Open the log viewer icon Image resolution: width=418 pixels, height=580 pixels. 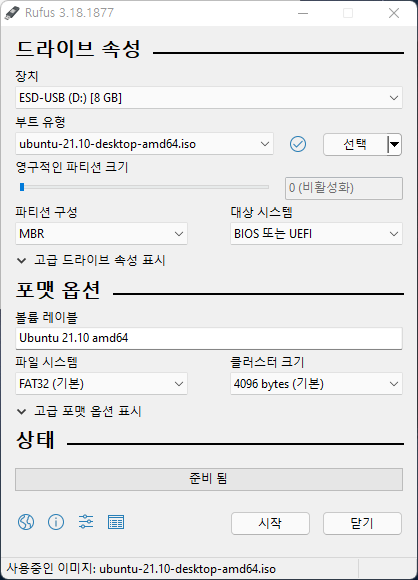116,522
